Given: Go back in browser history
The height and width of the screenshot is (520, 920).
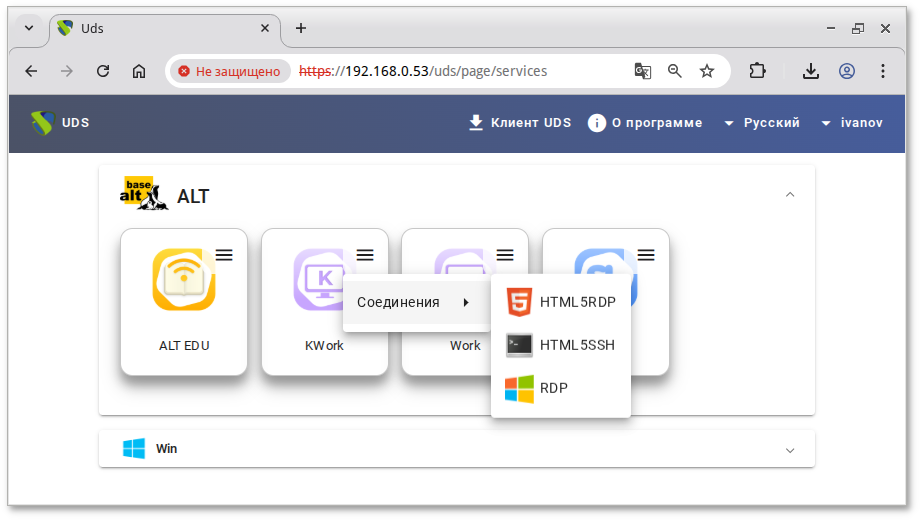Looking at the screenshot, I should (31, 71).
